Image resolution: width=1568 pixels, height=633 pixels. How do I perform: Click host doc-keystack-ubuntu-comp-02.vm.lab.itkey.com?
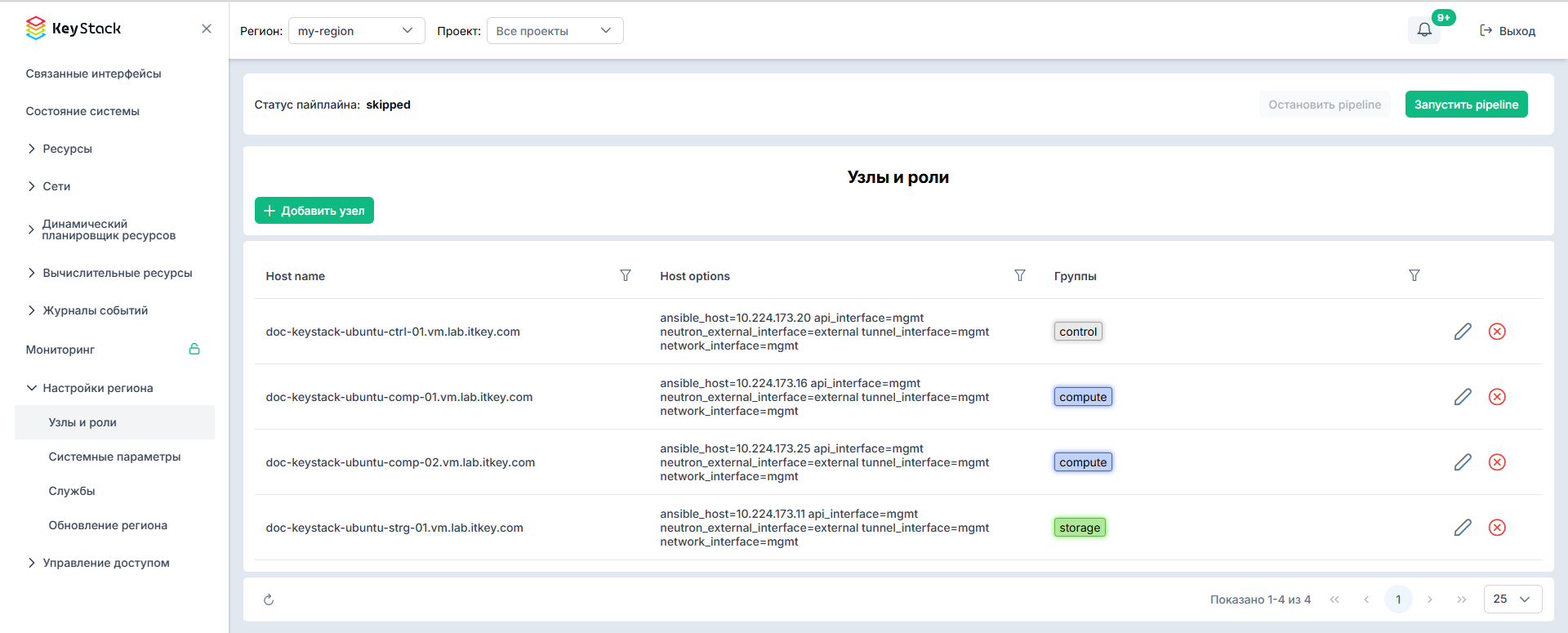(x=400, y=462)
